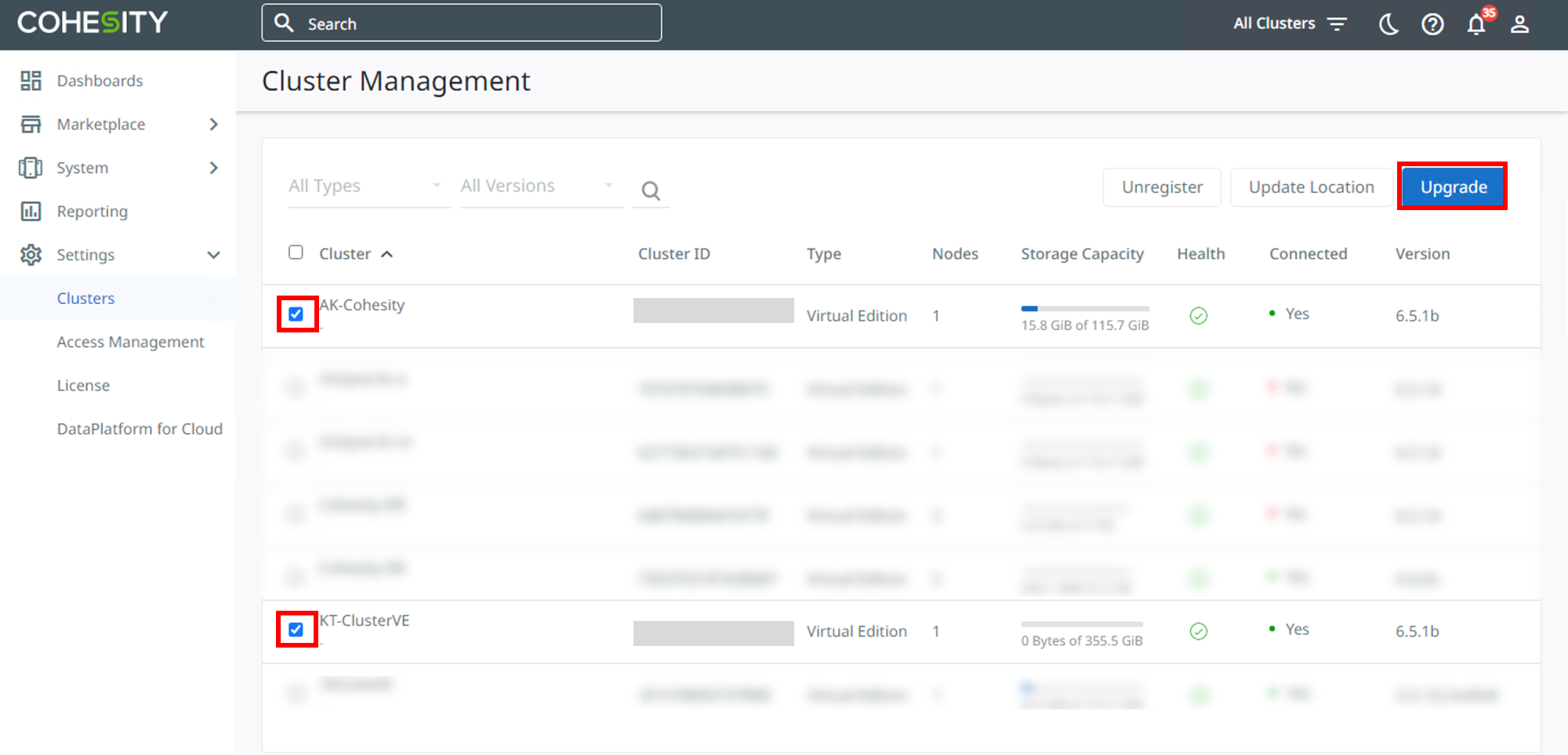This screenshot has height=755, width=1568.
Task: Click the Settings gear icon
Action: (x=31, y=255)
